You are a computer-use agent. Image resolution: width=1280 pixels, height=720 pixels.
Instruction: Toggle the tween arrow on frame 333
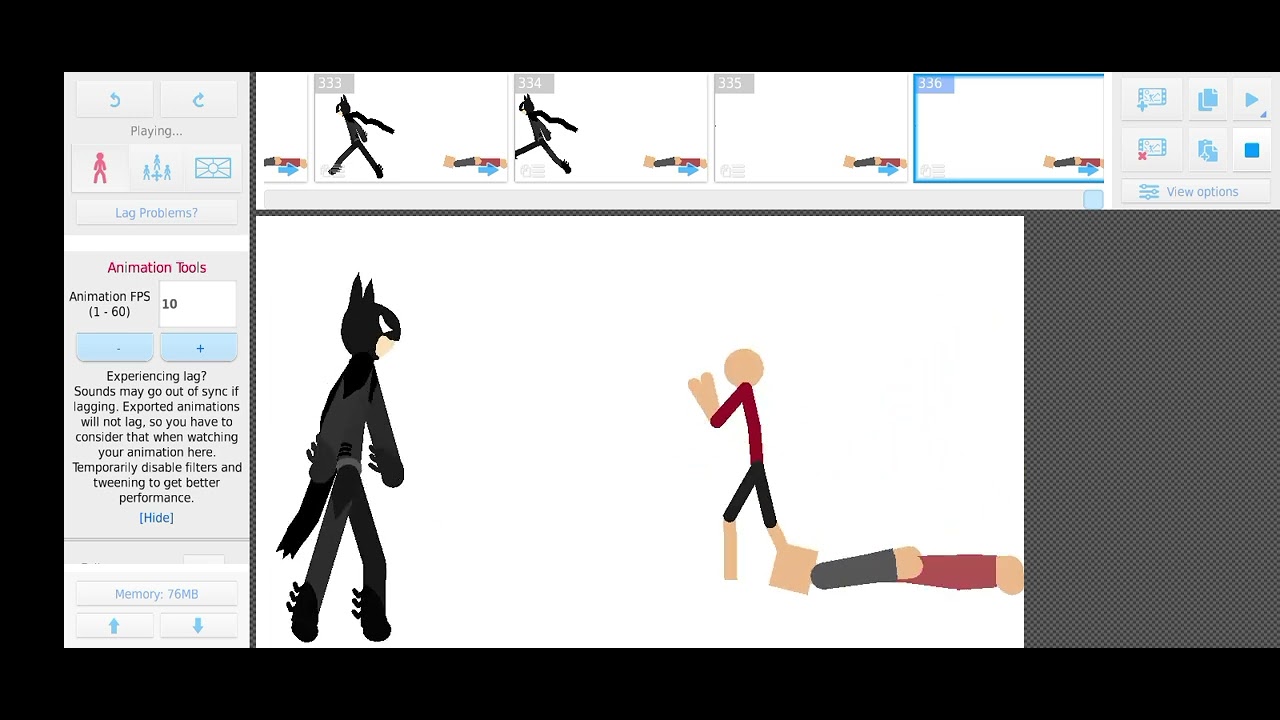489,170
